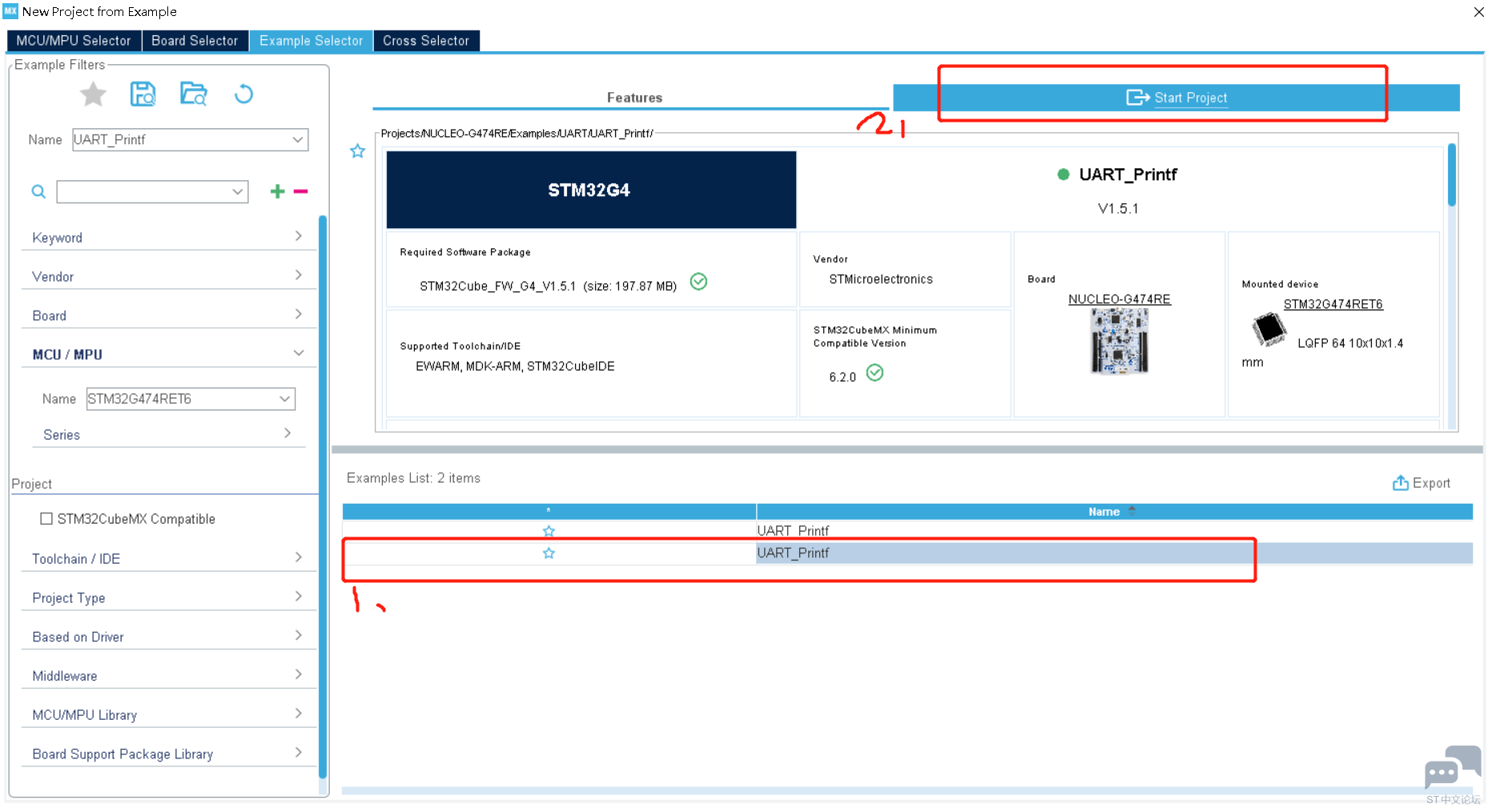Select the first UART_Printf example row
Viewport: 1488px width, 812px height.
pyautogui.click(x=907, y=531)
